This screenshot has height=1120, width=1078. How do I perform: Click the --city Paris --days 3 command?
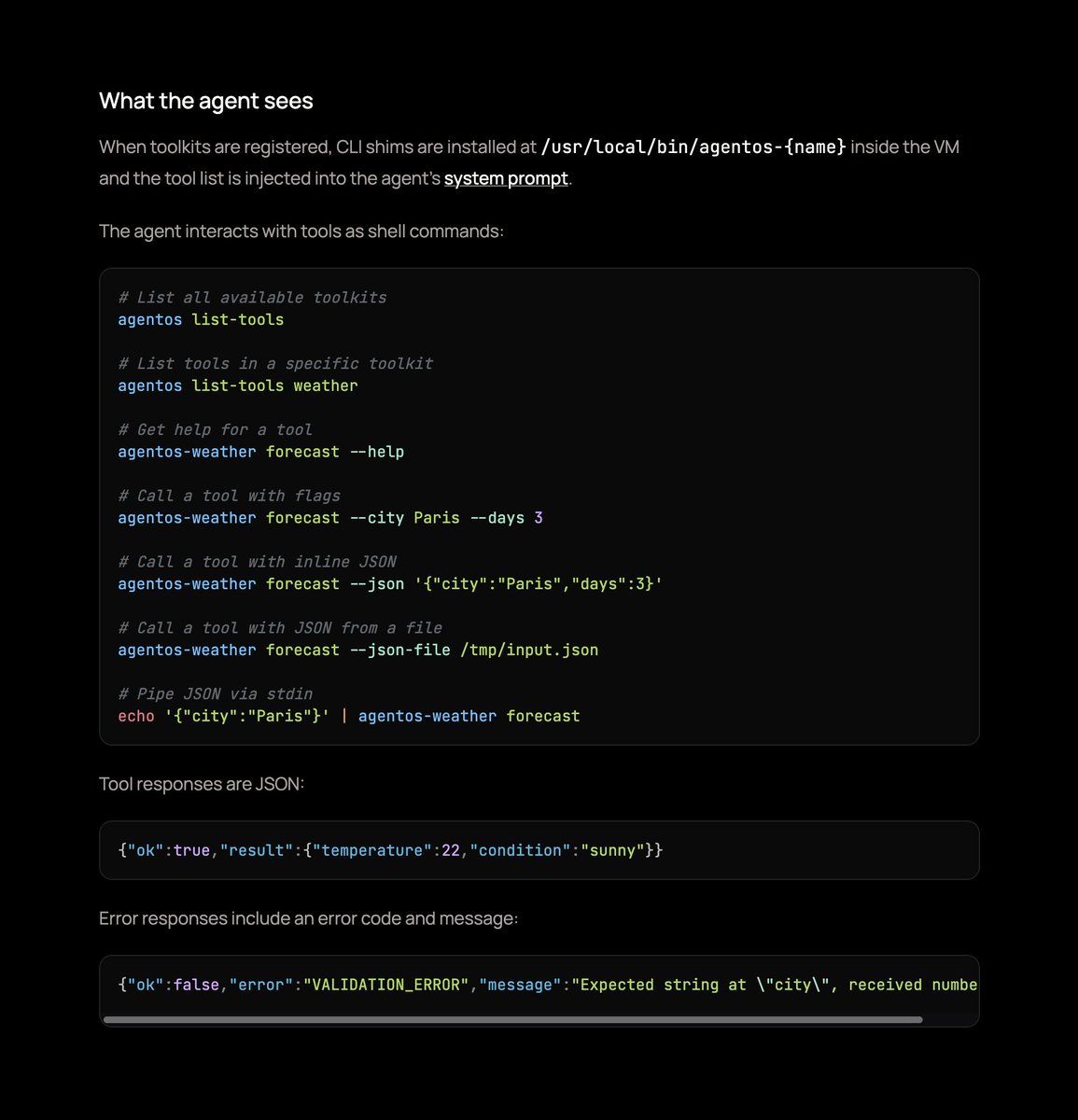pyautogui.click(x=329, y=518)
